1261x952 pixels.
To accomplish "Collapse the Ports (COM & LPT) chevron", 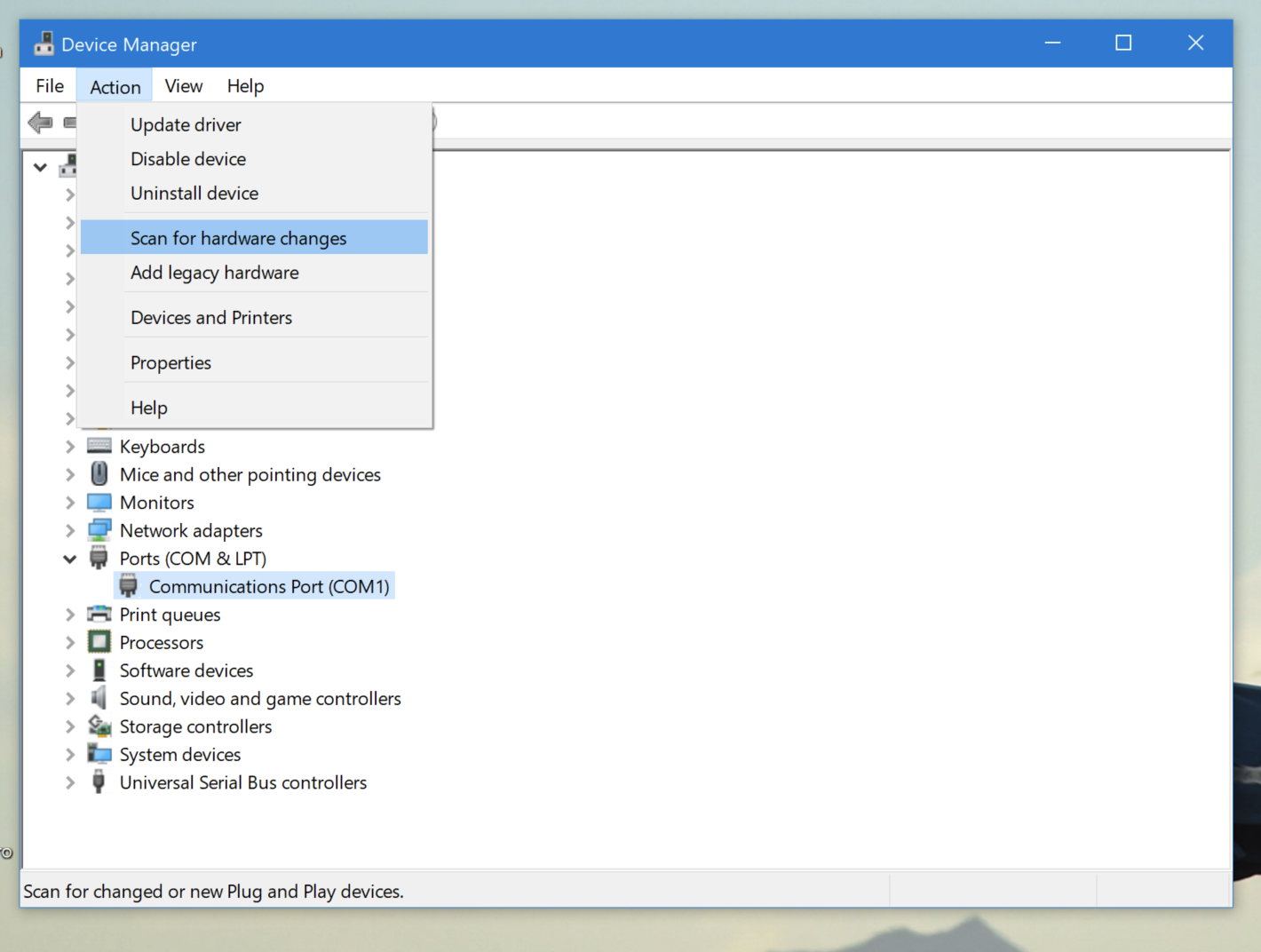I will [69, 559].
